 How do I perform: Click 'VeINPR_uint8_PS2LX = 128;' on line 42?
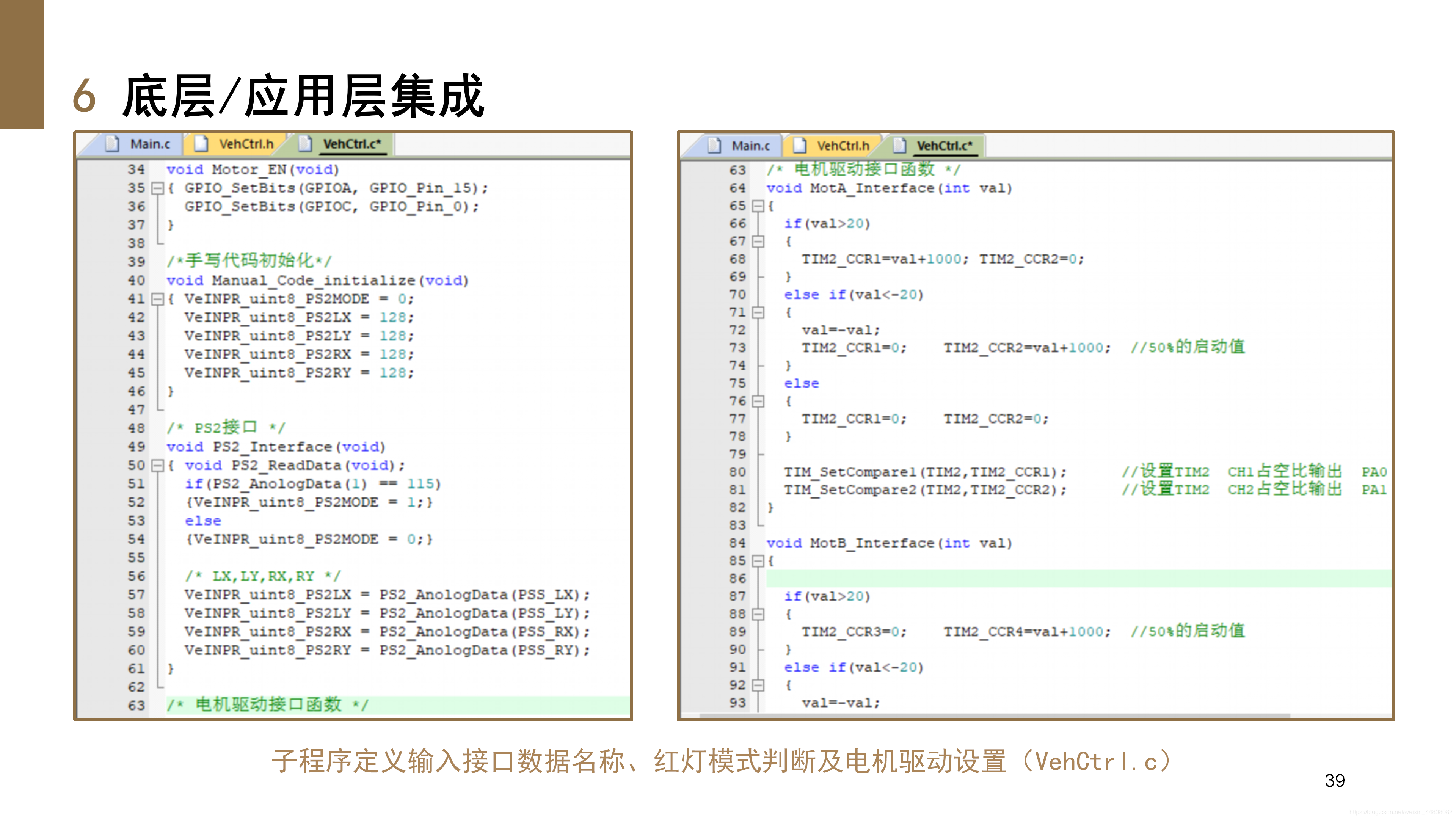coord(300,317)
